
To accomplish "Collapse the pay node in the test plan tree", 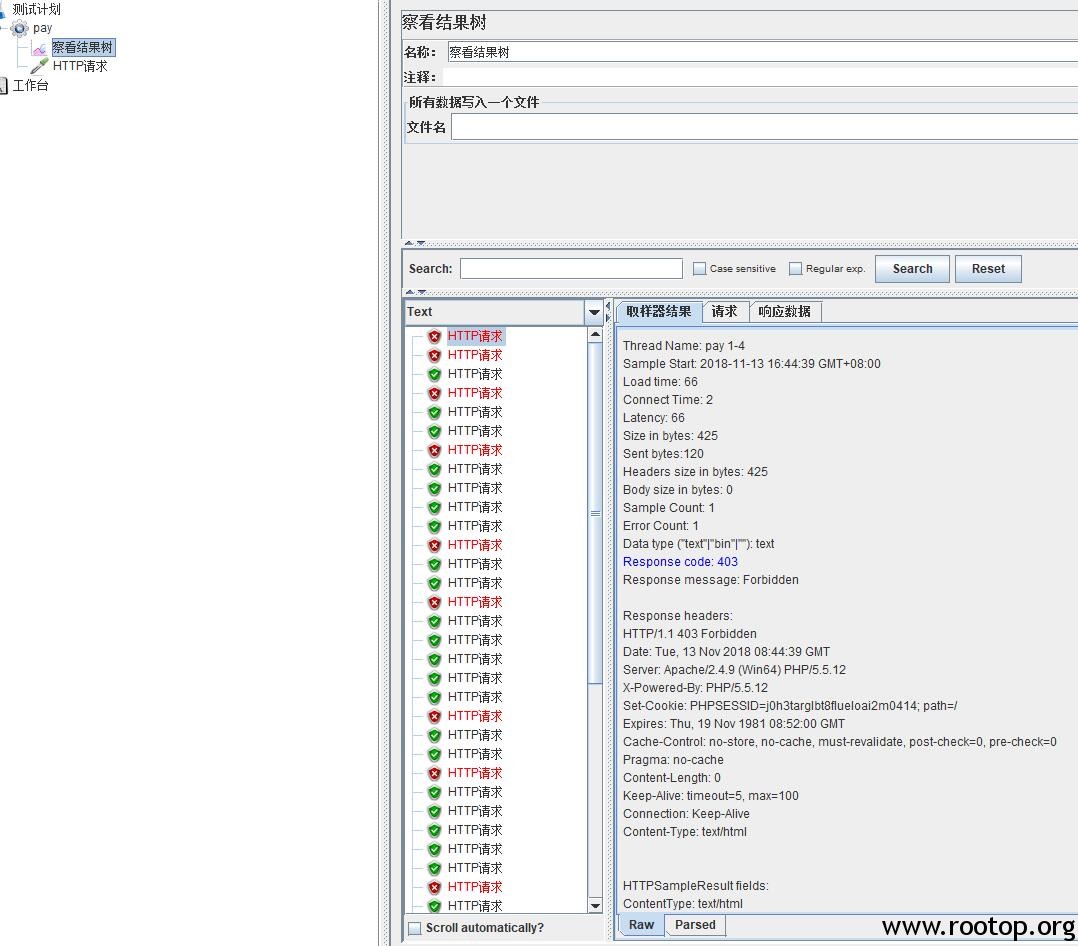I will click(x=3, y=28).
